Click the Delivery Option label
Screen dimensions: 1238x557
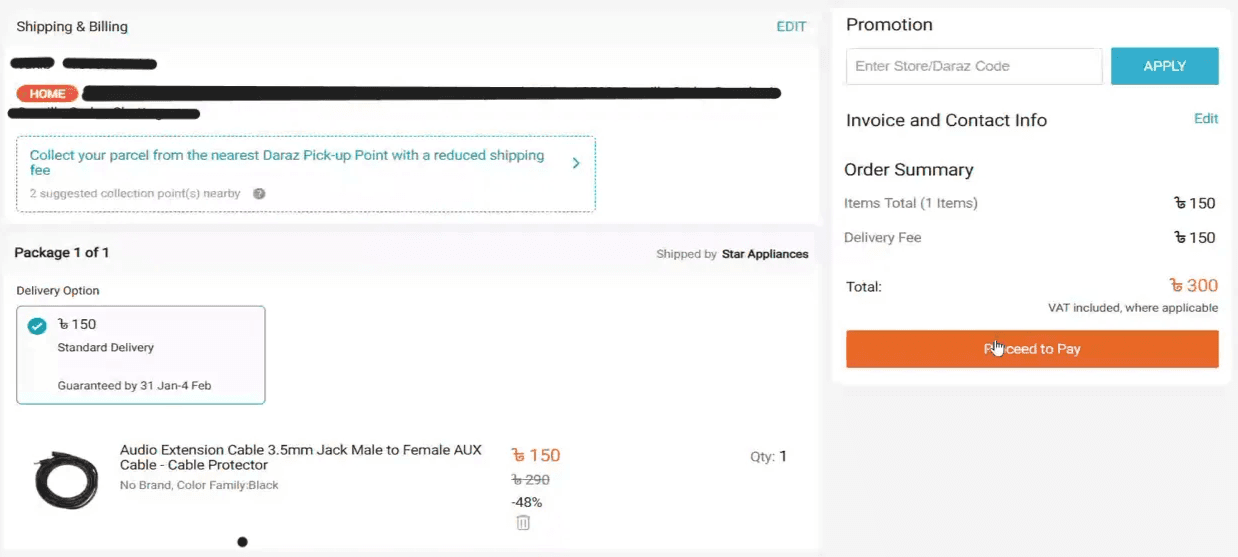coord(58,291)
